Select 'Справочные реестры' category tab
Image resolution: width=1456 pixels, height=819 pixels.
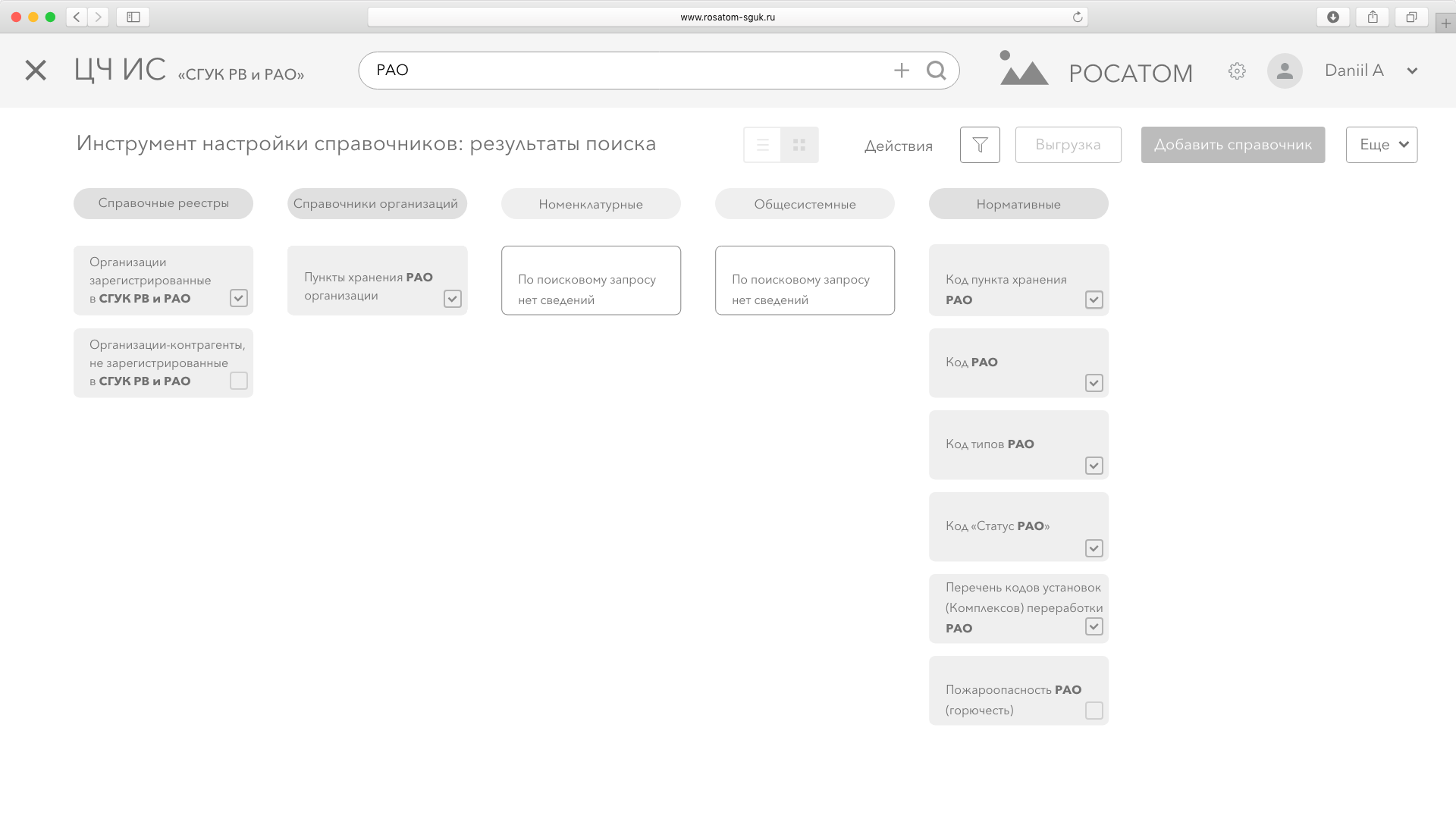163,203
